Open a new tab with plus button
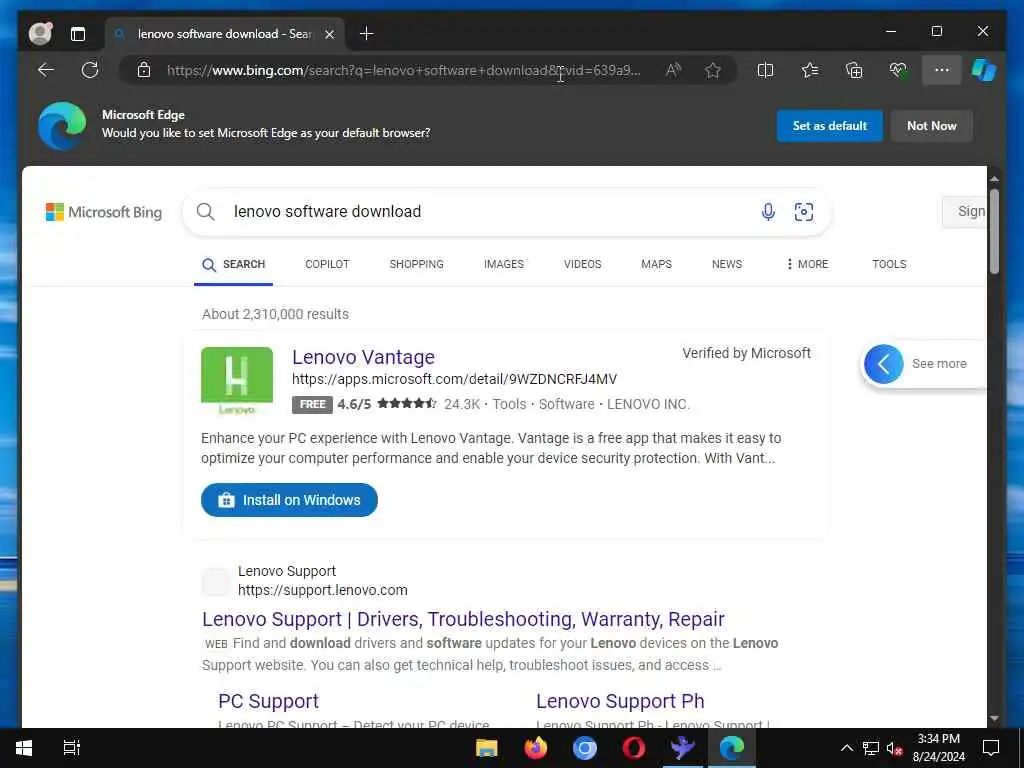This screenshot has width=1024, height=768. [366, 33]
